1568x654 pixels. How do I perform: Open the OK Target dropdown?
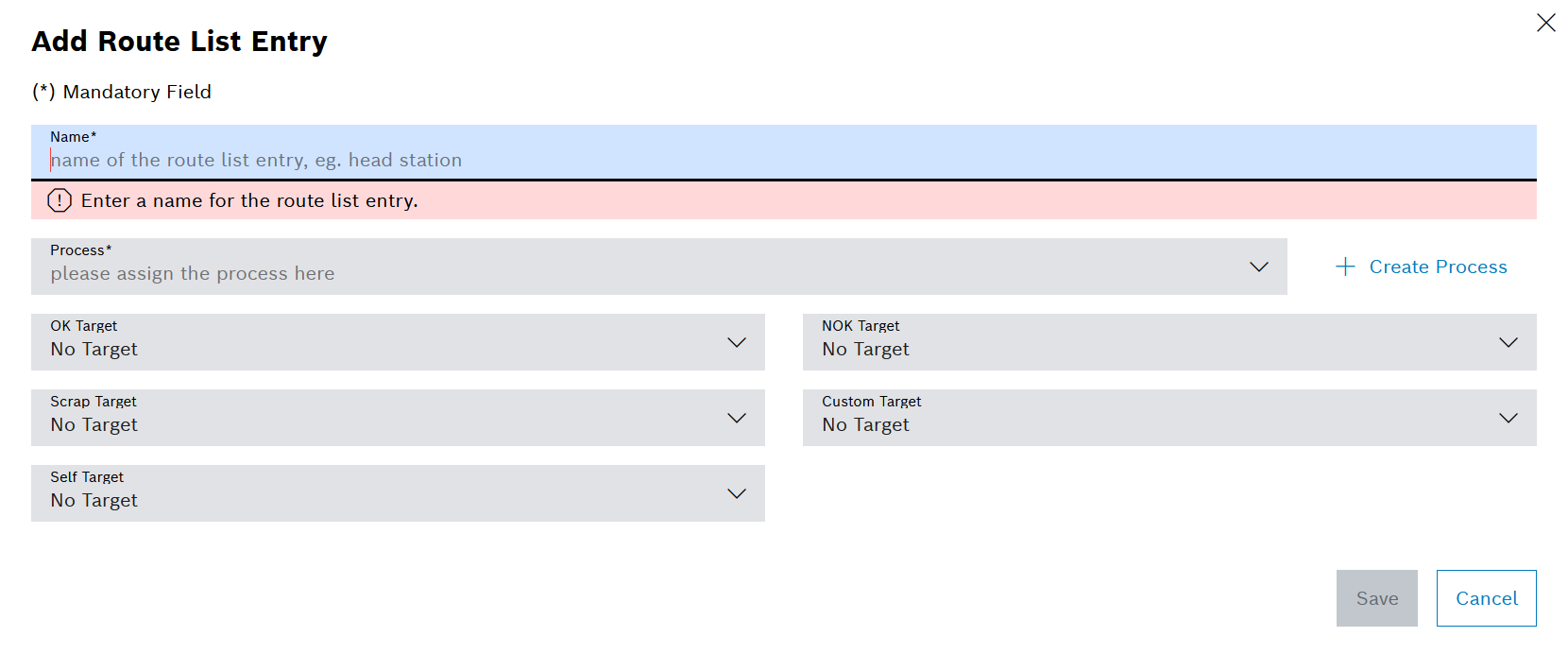point(397,342)
